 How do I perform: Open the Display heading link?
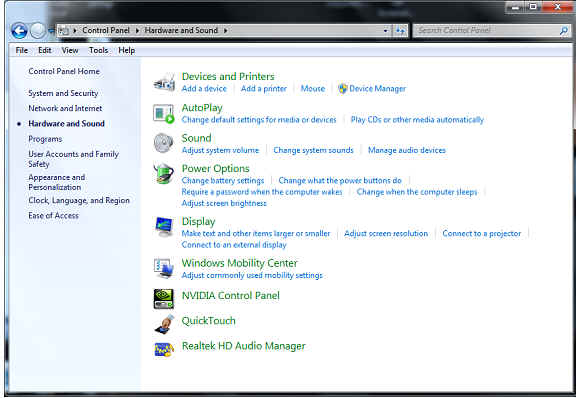tap(198, 222)
